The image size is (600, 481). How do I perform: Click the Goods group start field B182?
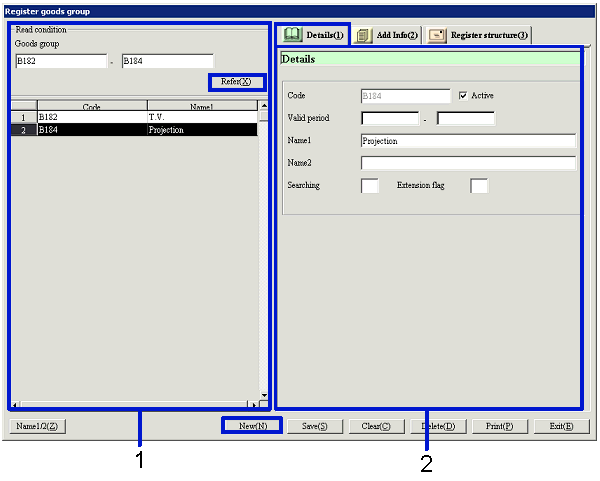pos(59,61)
